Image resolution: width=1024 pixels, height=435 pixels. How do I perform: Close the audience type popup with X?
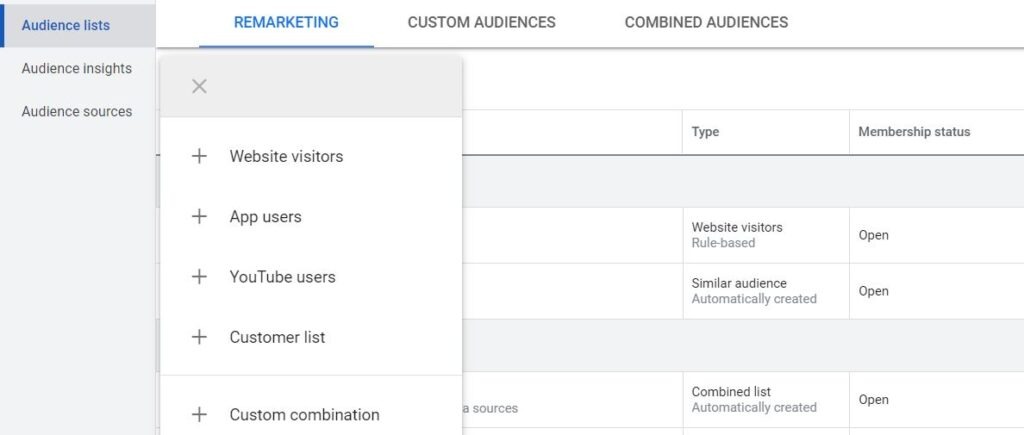(199, 86)
